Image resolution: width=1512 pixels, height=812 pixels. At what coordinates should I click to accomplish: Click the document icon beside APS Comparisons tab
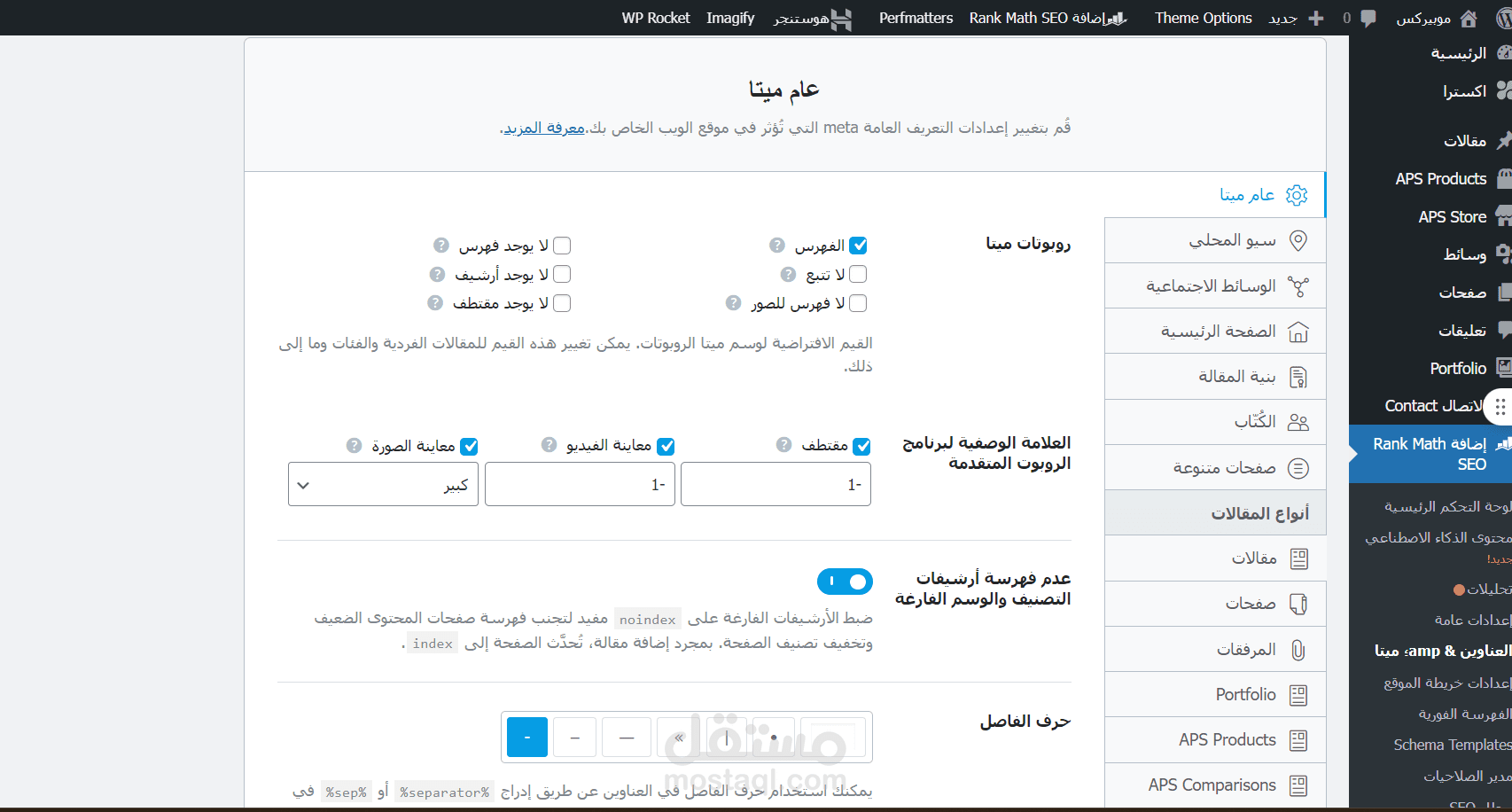click(x=1298, y=785)
